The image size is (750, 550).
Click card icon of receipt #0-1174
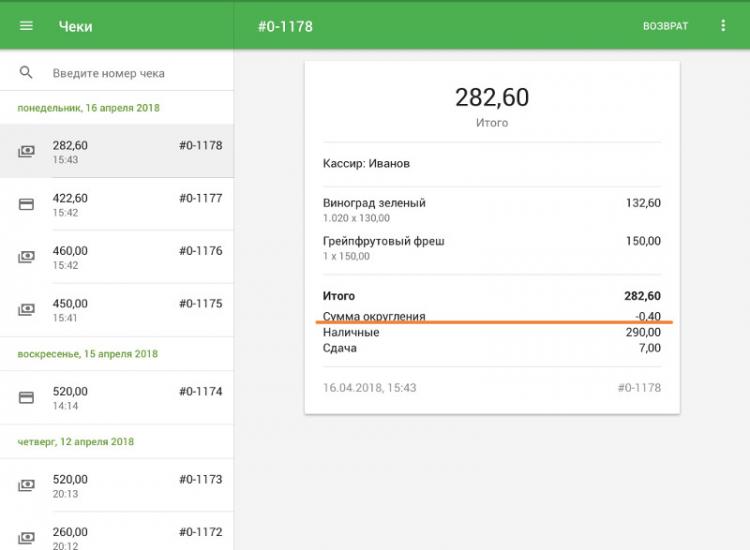point(27,398)
